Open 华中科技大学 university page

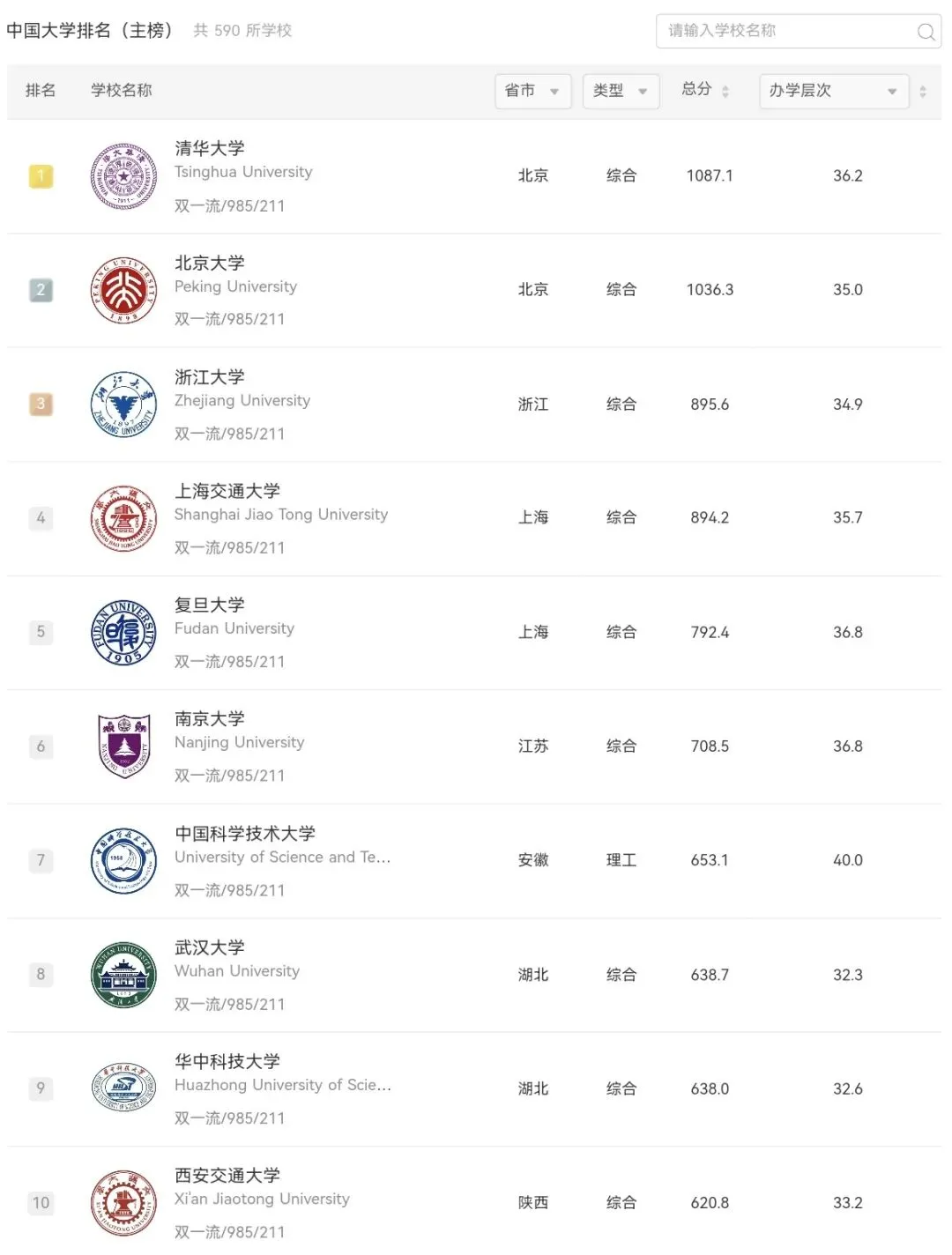[x=227, y=1061]
